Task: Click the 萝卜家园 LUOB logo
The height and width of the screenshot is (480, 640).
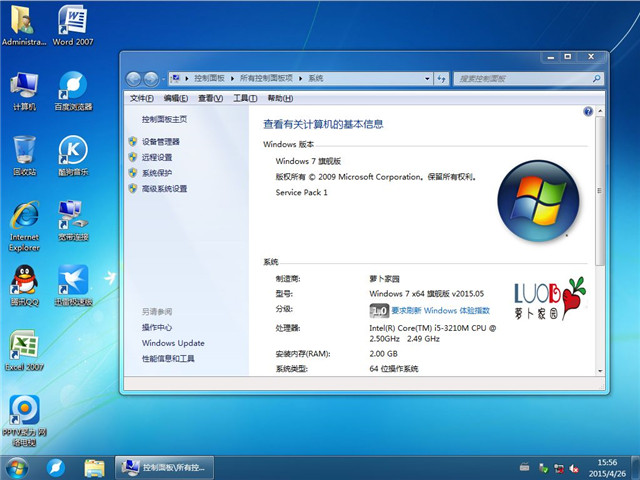Action: point(550,298)
